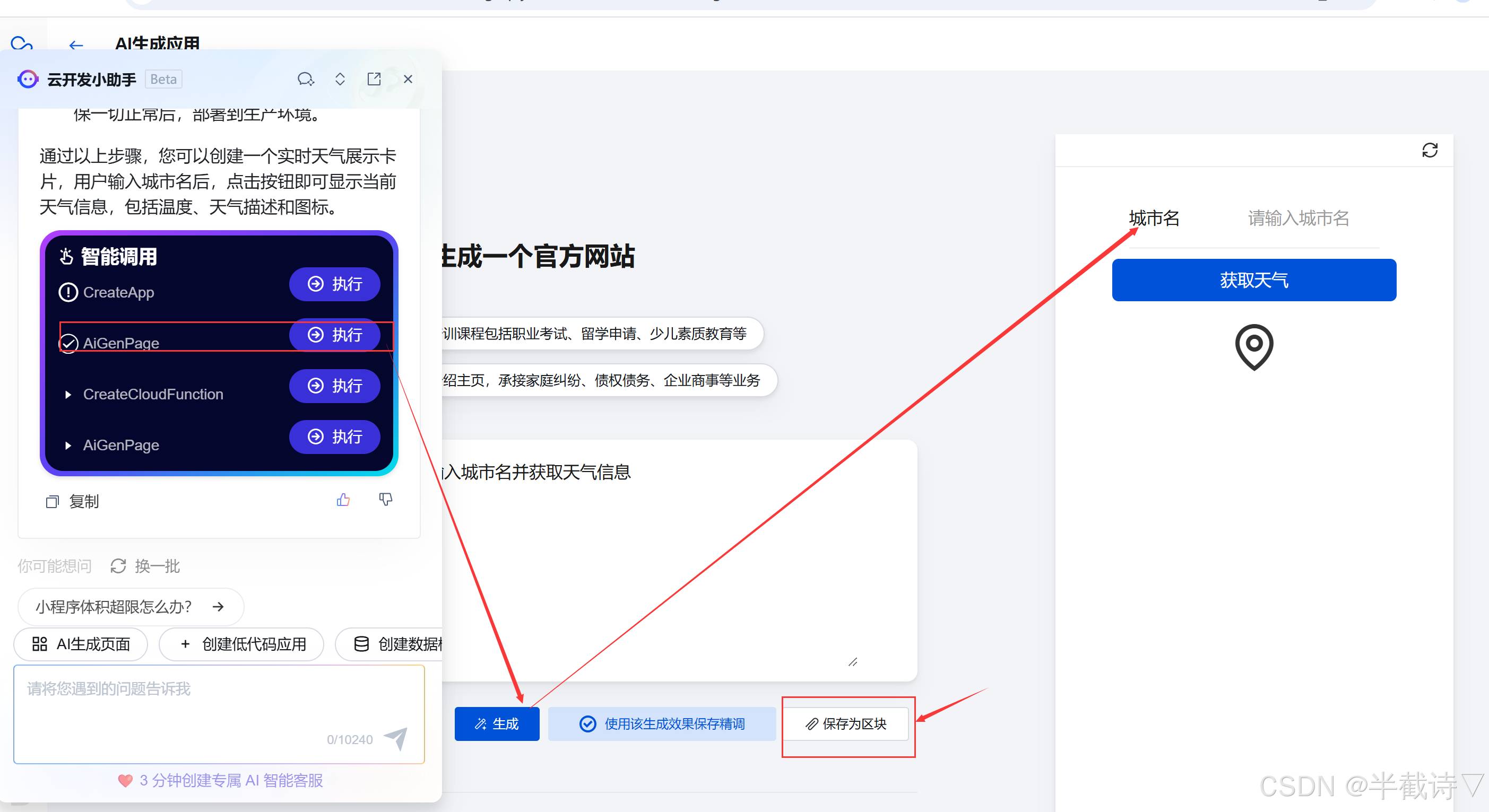
Task: Focus the 请将您遇到的问题告诉我 input box
Action: 219,714
